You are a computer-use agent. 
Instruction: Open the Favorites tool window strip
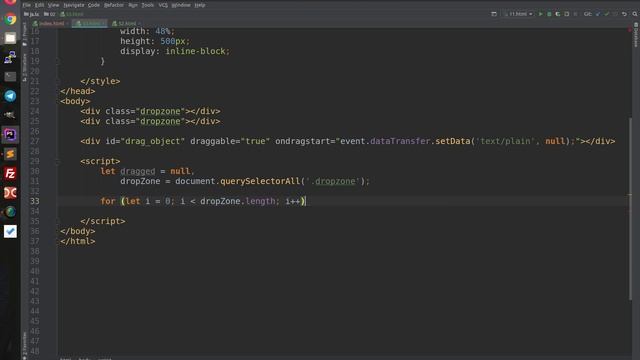pyautogui.click(x=24, y=345)
